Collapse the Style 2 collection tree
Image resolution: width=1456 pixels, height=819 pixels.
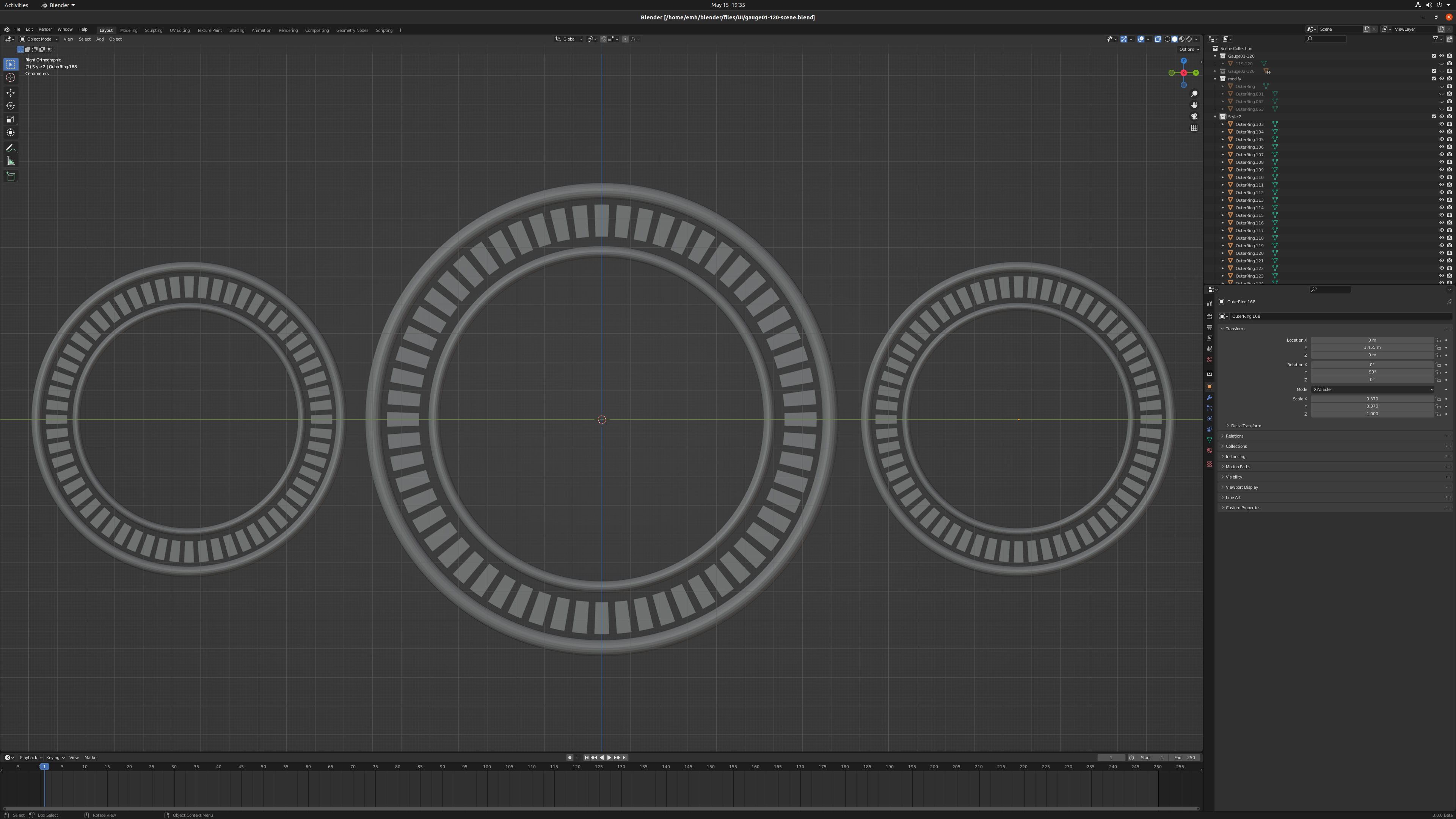(1215, 116)
